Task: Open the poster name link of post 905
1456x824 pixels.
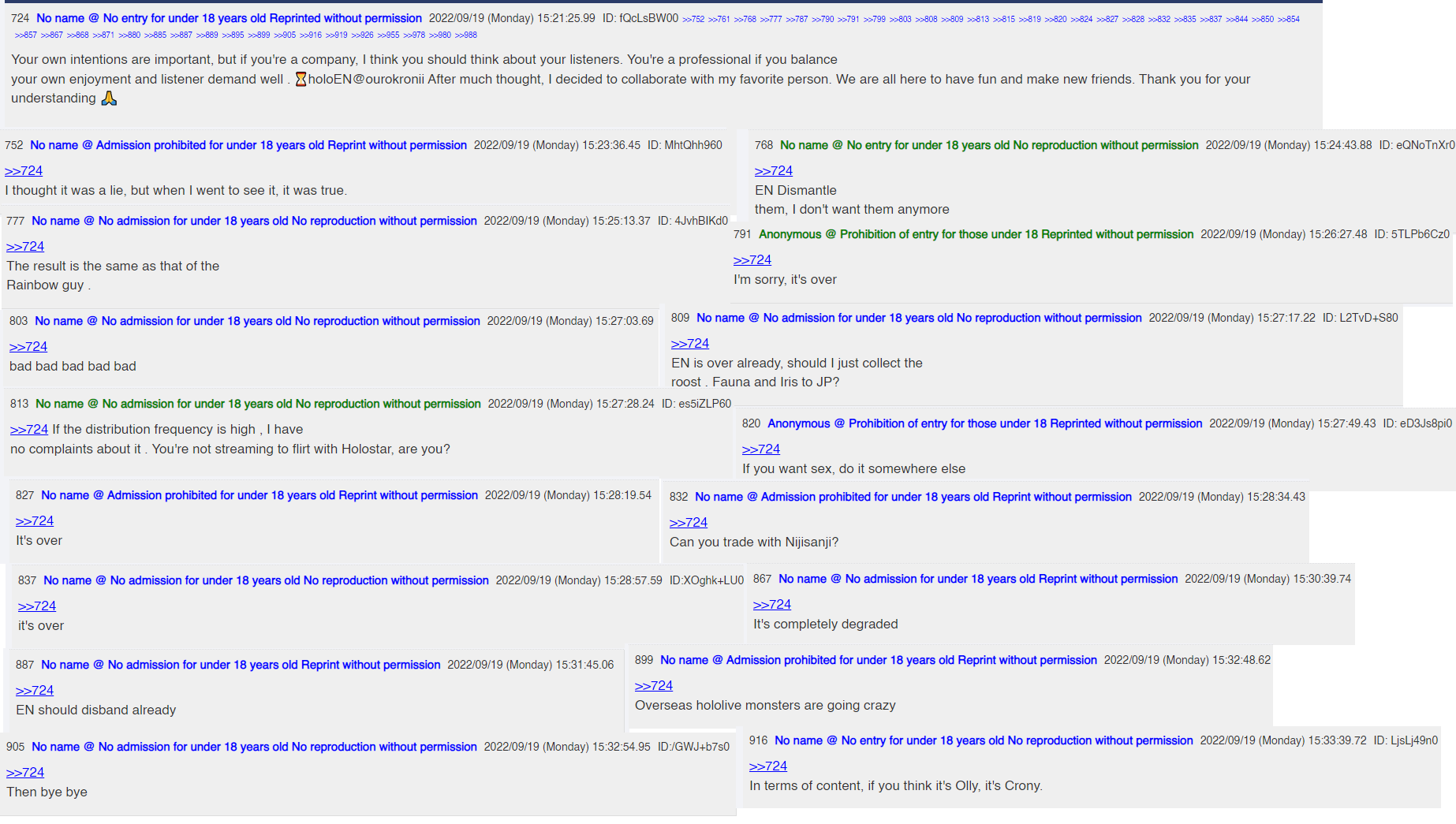Action: [254, 747]
